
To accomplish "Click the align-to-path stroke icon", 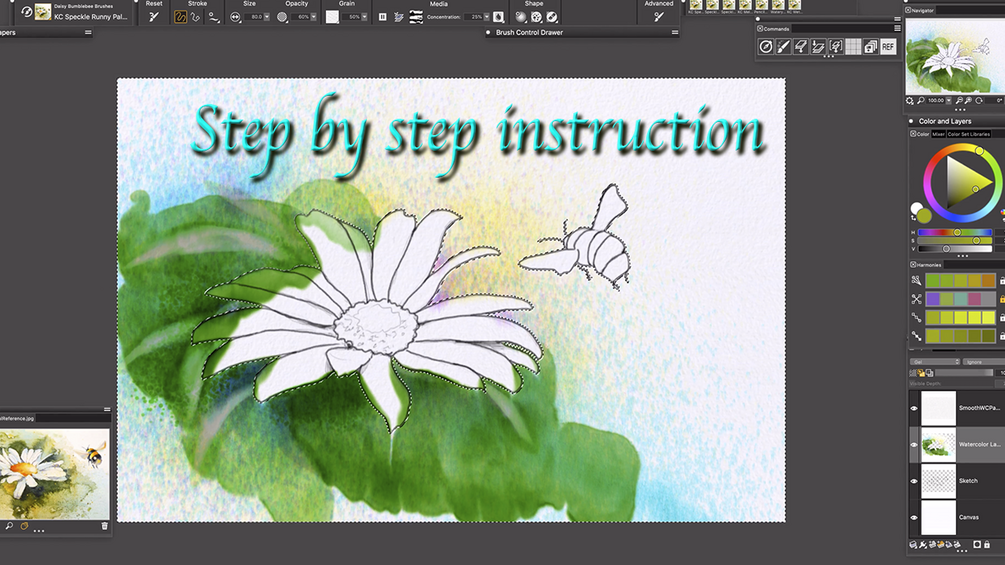I will (x=213, y=17).
